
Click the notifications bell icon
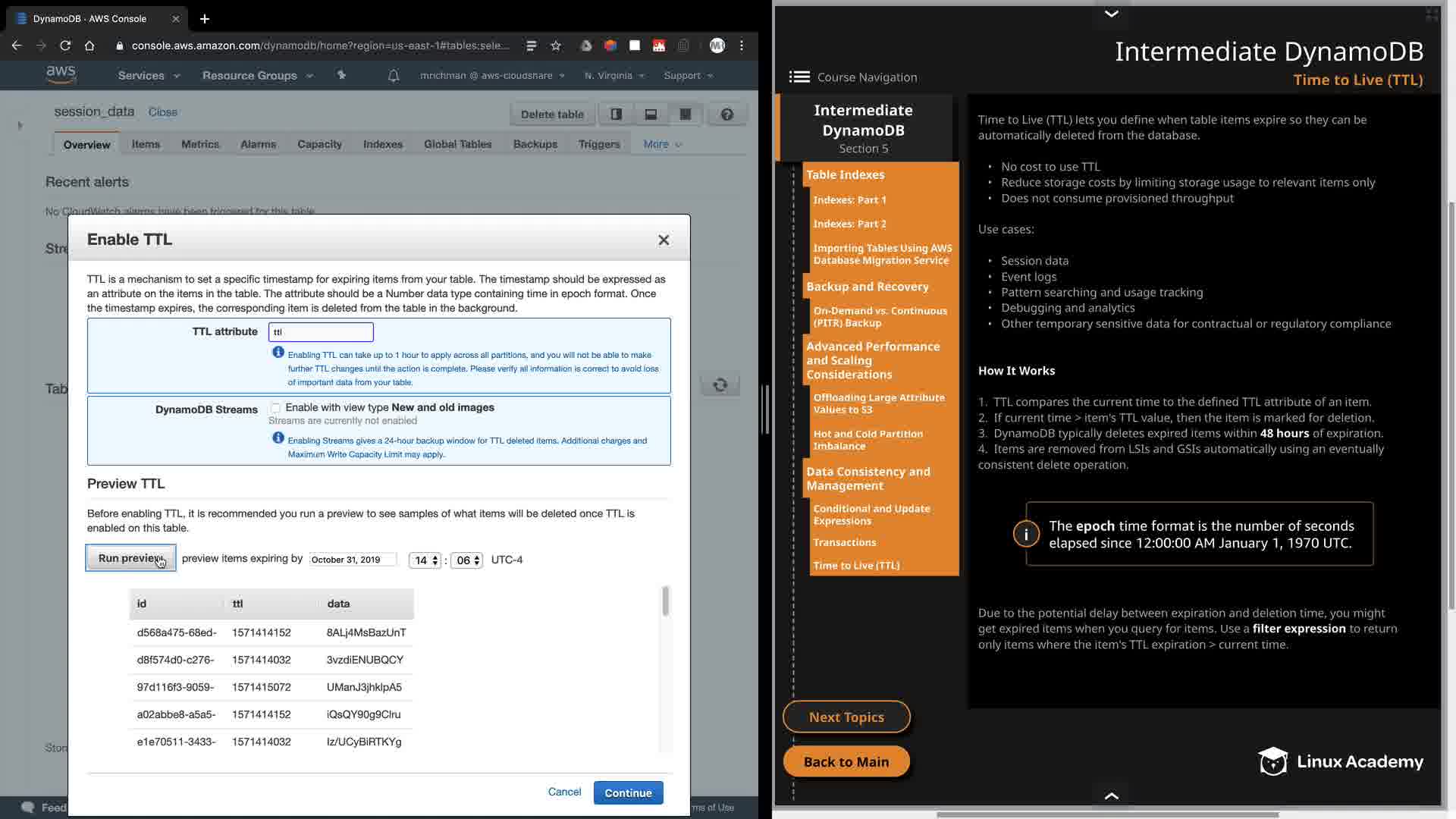pos(394,76)
